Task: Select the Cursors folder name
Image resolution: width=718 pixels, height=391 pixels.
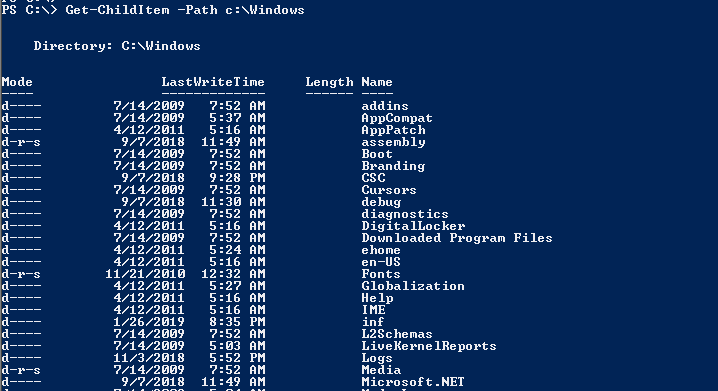Action: (389, 190)
